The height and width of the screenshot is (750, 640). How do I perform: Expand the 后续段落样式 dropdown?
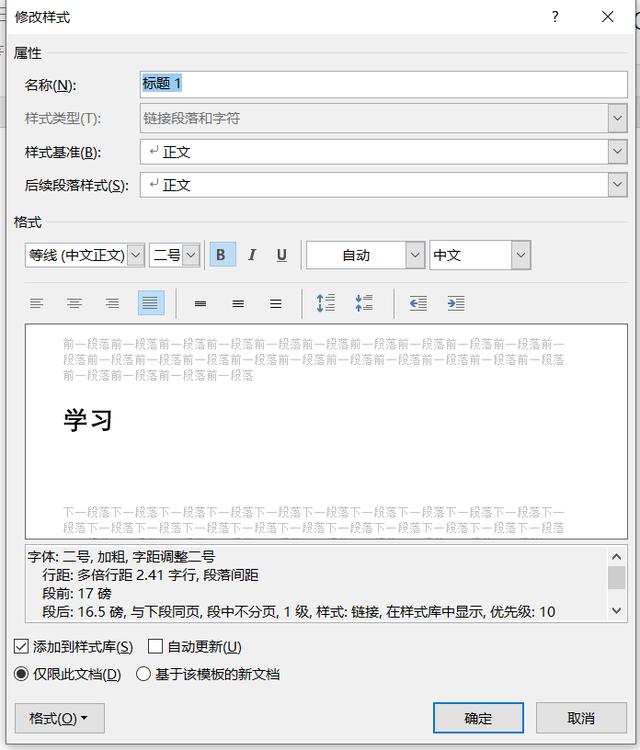coord(617,185)
